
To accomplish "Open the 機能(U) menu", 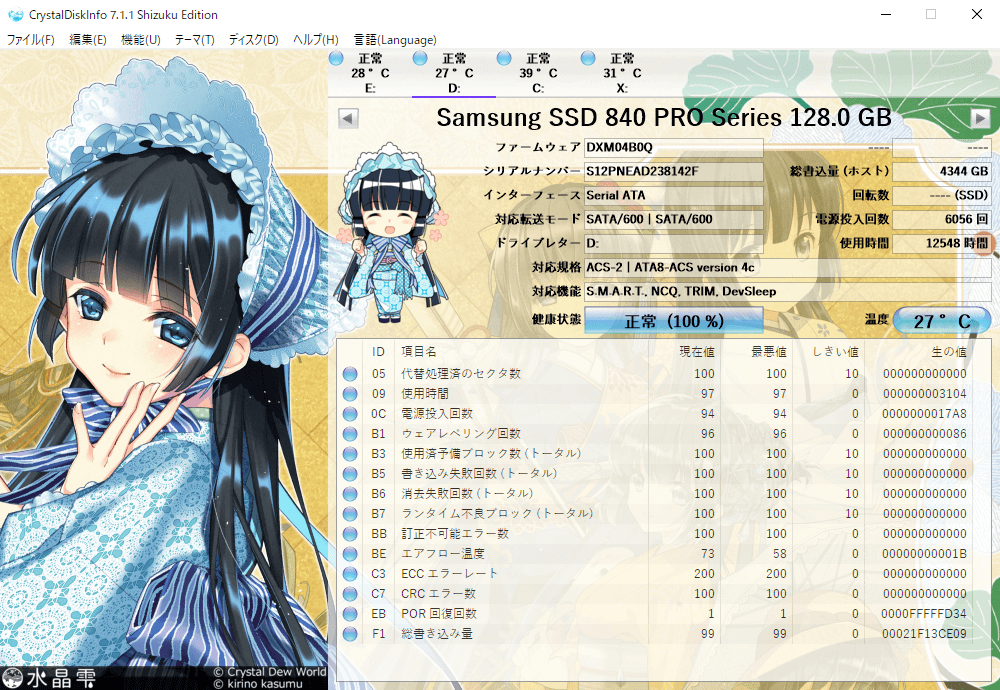I will pos(140,40).
